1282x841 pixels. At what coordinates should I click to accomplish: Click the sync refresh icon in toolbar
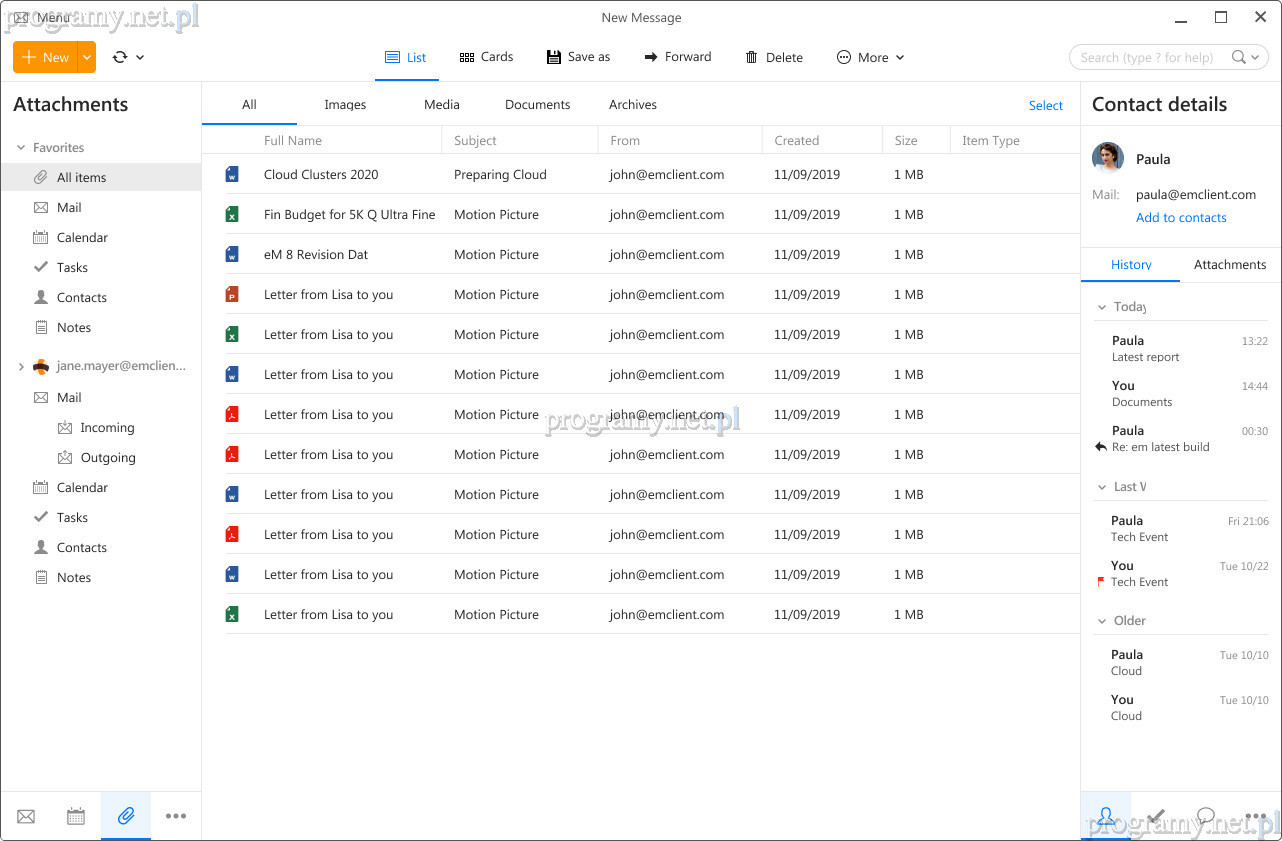[120, 57]
